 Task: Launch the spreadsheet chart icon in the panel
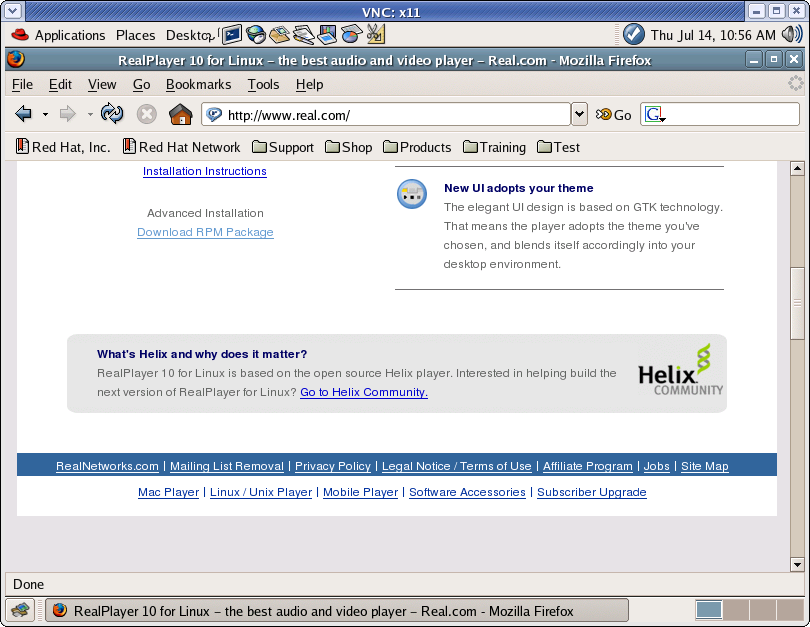[x=351, y=35]
